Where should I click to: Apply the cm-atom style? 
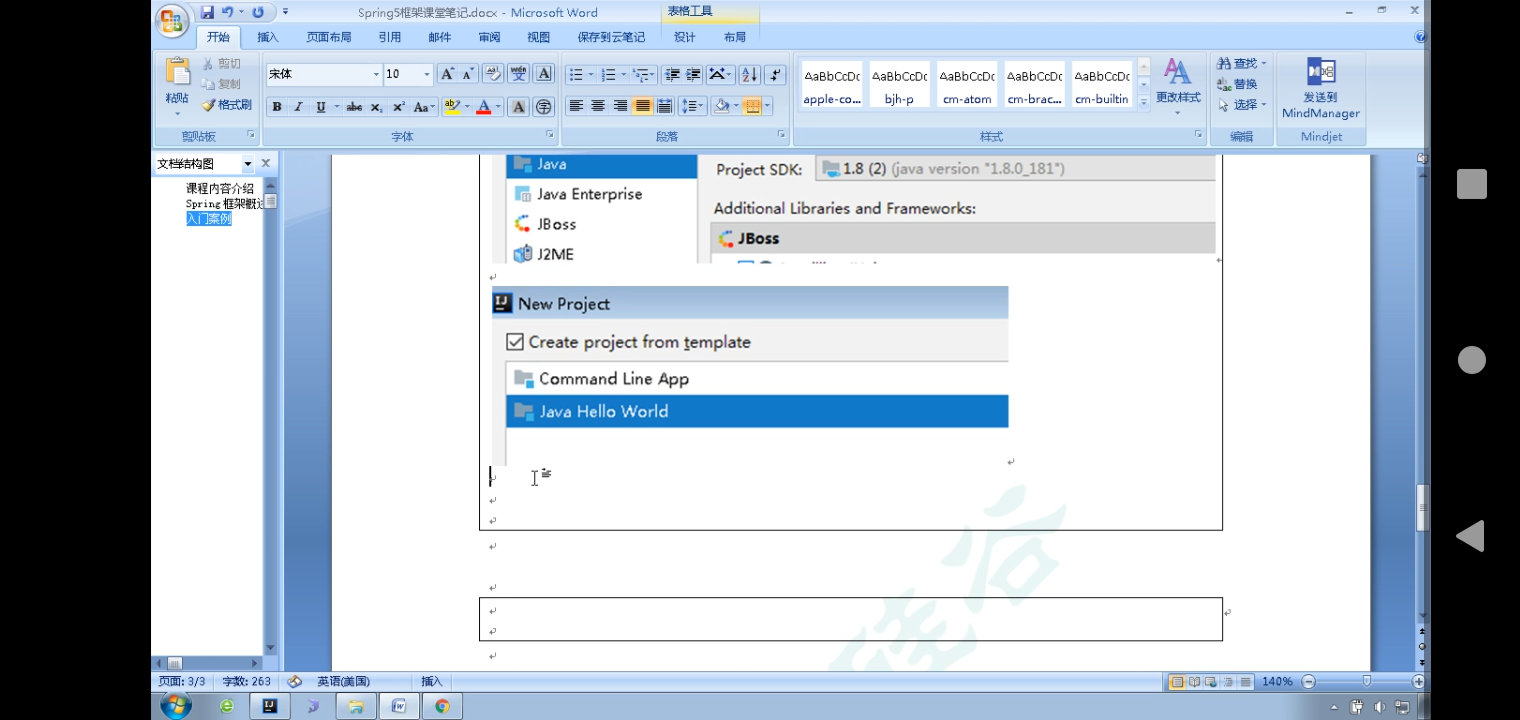point(967,86)
